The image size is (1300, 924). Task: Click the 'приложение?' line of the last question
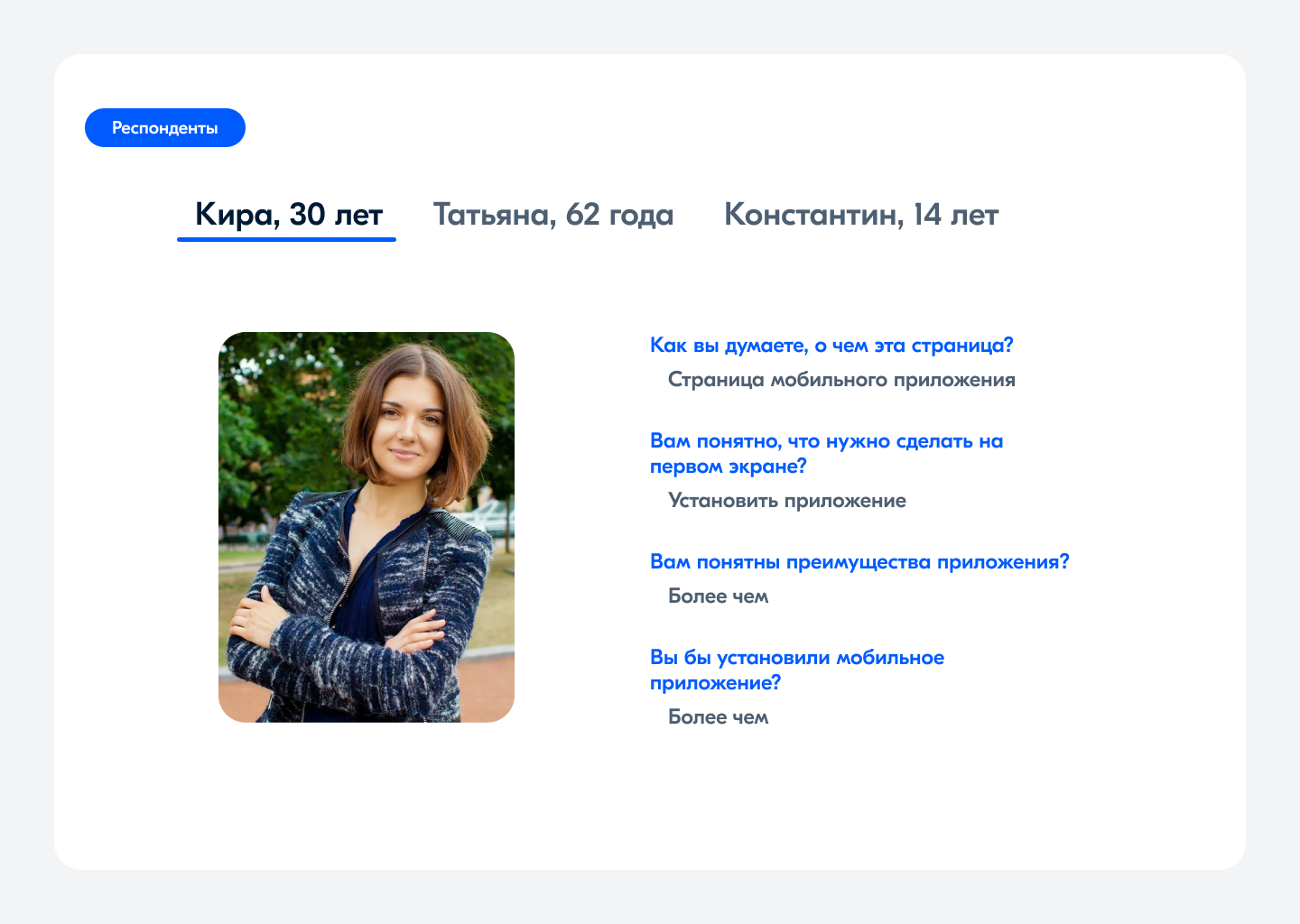715,683
